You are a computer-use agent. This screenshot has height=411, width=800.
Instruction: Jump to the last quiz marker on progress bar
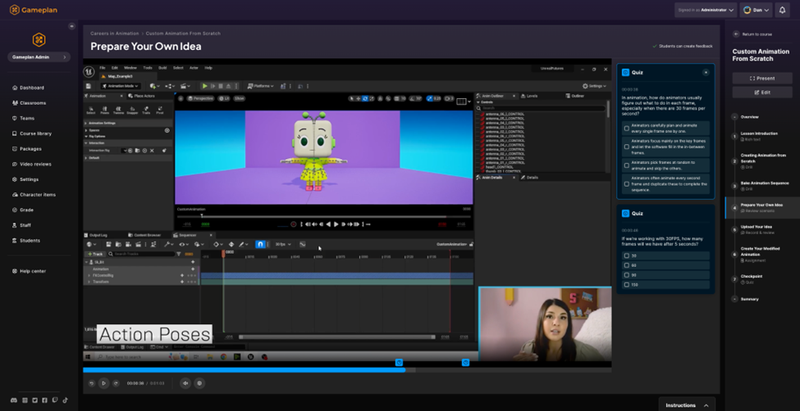(x=465, y=362)
